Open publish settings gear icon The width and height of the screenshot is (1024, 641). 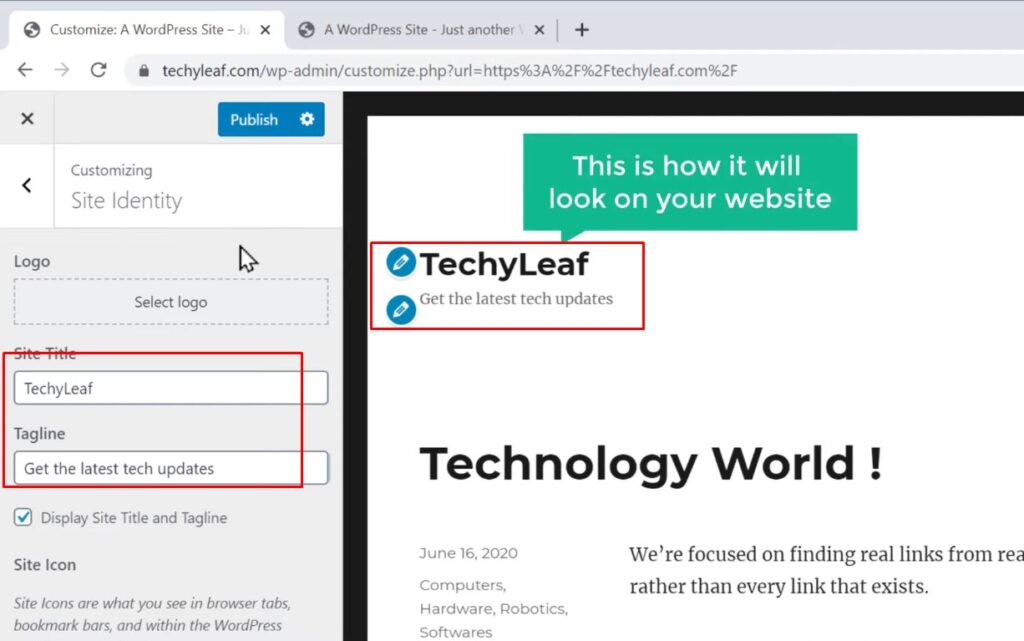click(x=306, y=119)
